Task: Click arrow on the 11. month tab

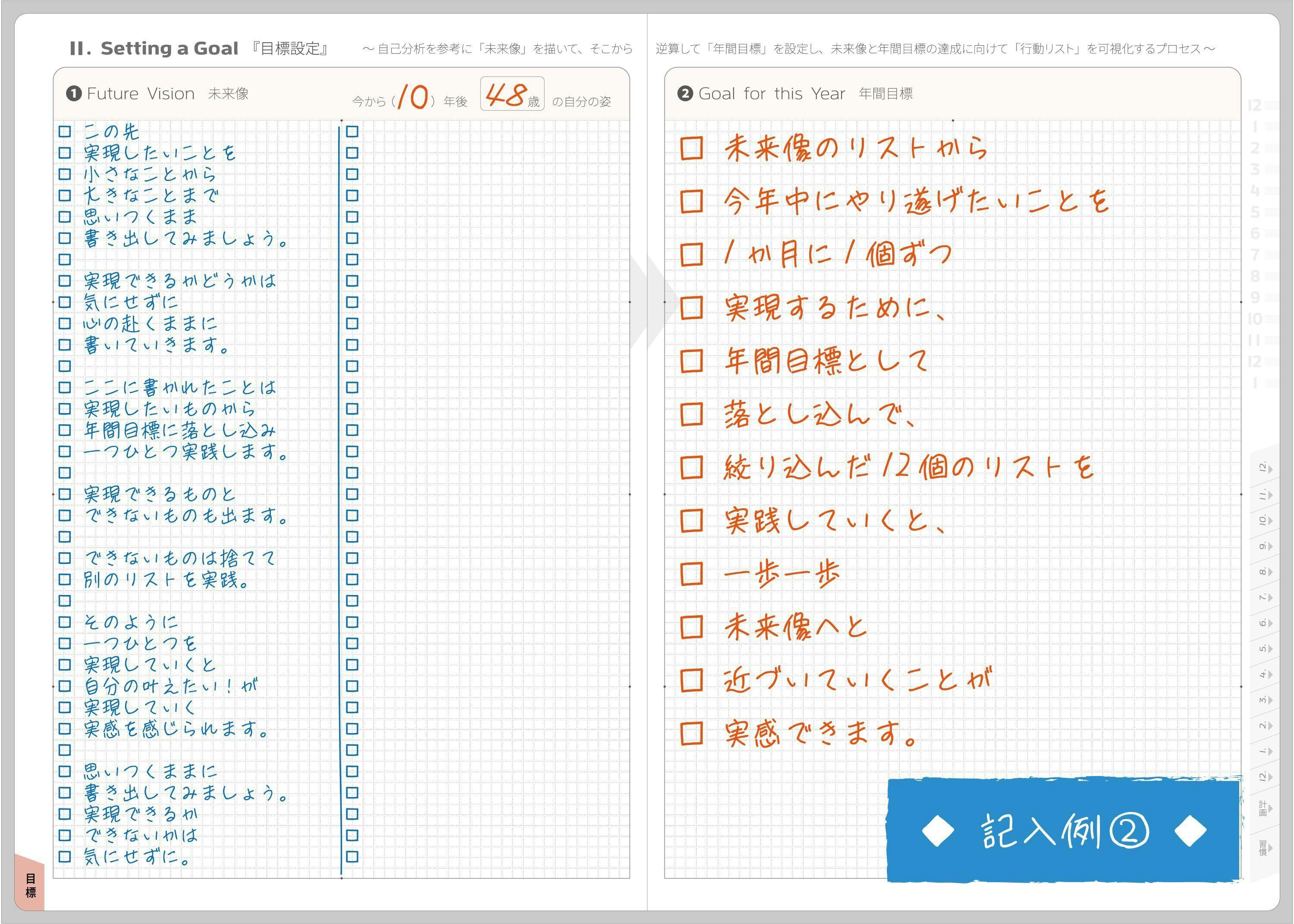Action: pos(1271,495)
